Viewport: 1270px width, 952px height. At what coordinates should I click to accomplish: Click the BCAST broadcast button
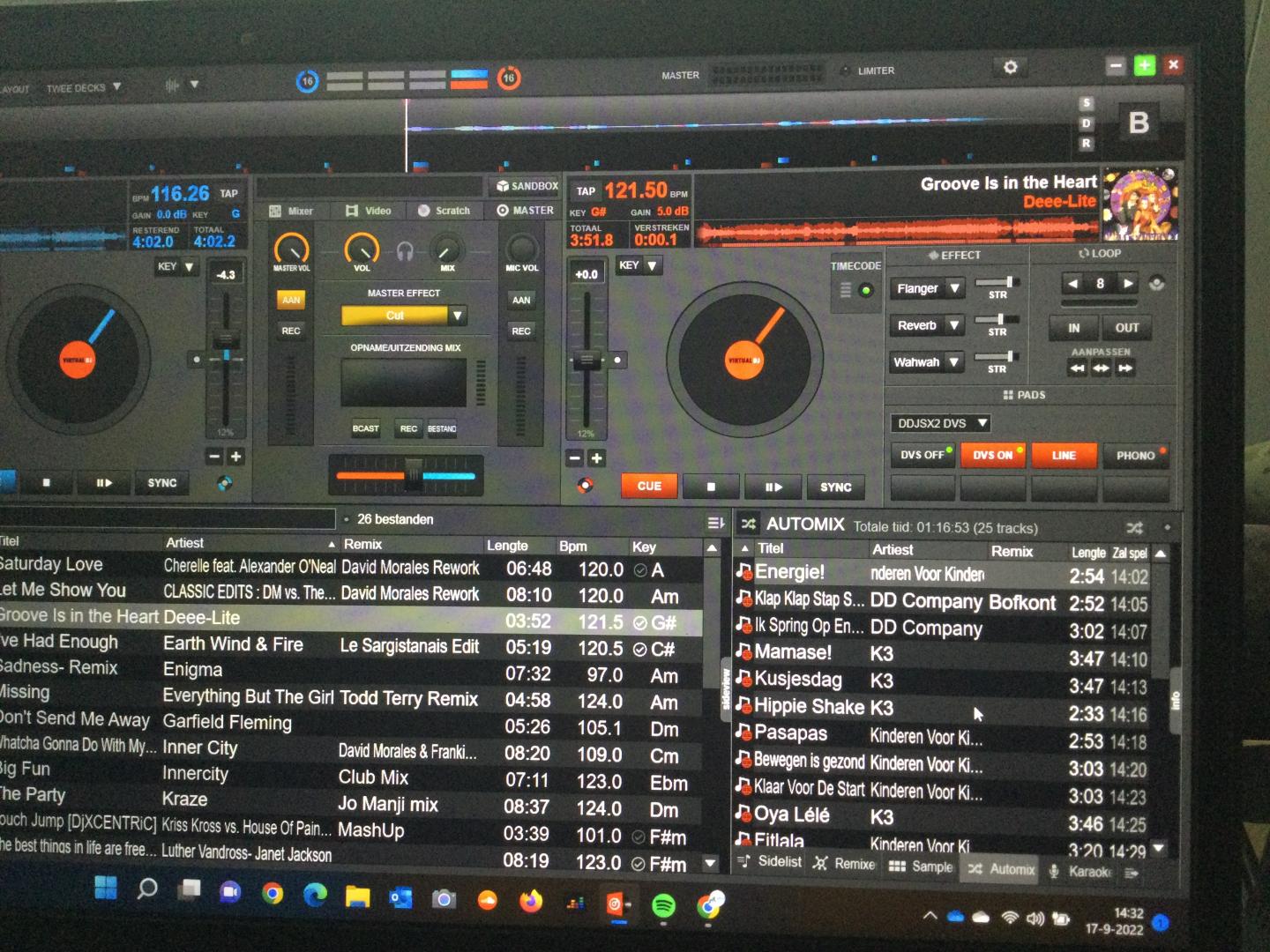click(366, 428)
